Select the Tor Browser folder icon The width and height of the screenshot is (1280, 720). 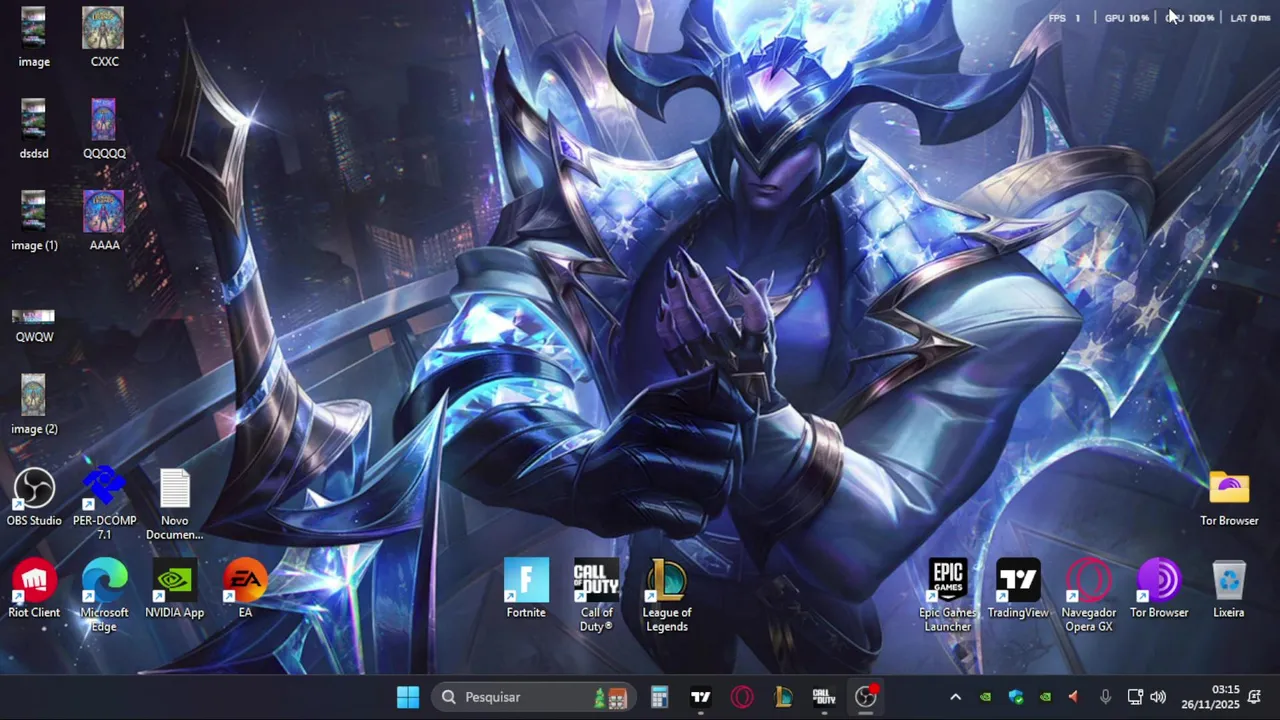click(1229, 497)
